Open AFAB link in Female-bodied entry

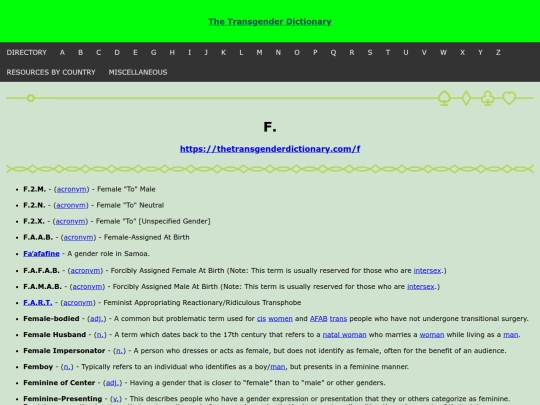point(319,319)
